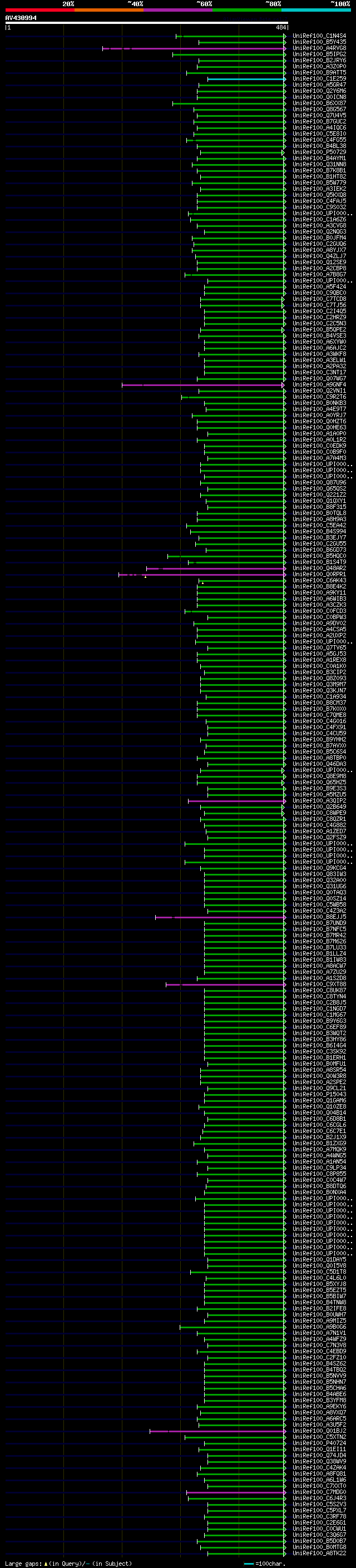
Task: Select hit label UniRef100_P50729
Action: 319,152
